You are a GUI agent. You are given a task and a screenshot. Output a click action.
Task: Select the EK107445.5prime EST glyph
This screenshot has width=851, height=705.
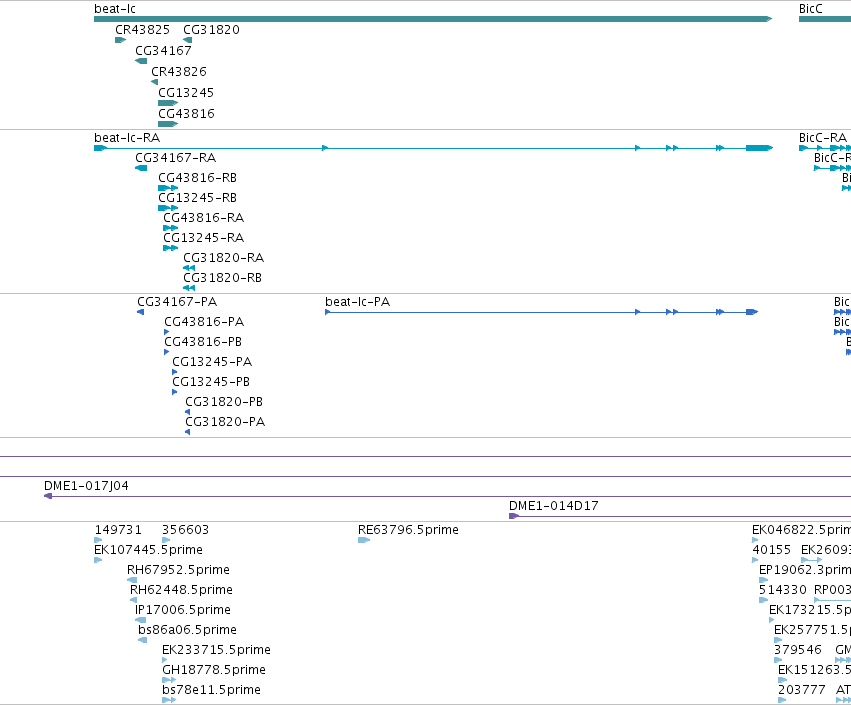coord(98,560)
